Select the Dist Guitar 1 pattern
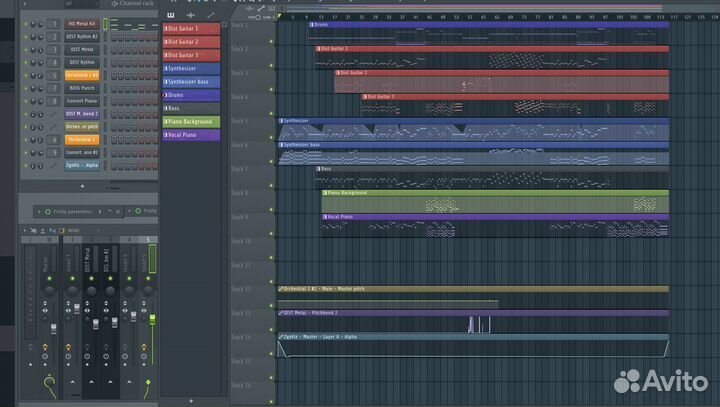This screenshot has height=407, width=720. tap(191, 29)
